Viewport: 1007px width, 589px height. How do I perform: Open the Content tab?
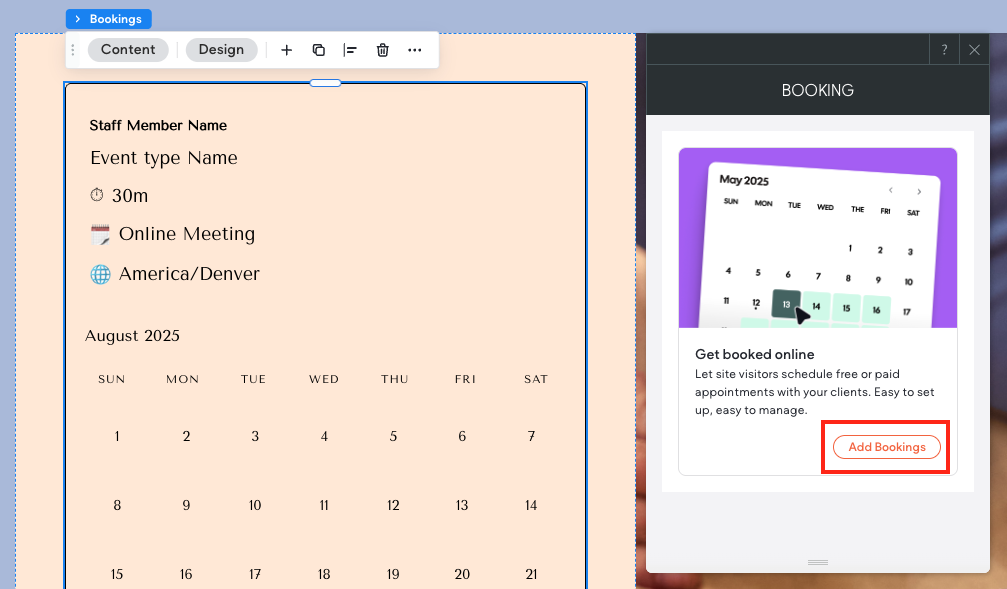point(128,49)
